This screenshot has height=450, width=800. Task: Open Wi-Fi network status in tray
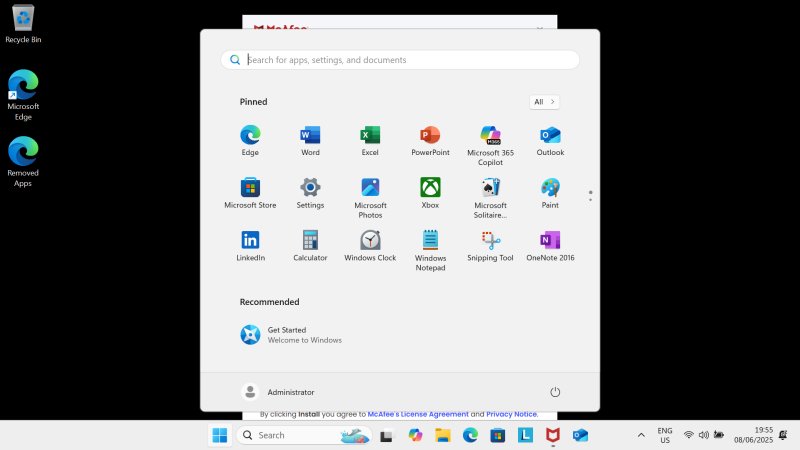pos(688,435)
